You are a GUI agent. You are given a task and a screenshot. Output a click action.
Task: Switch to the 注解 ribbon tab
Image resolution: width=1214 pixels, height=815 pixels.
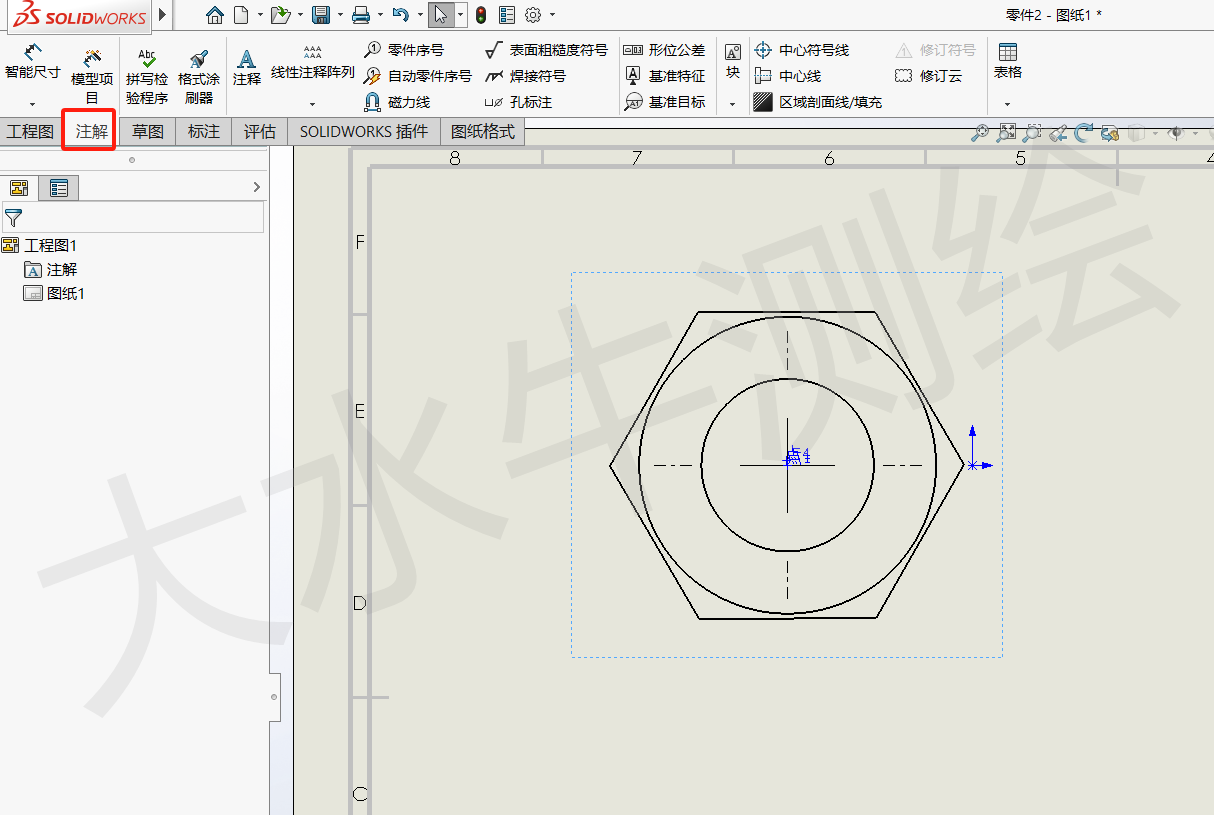(x=92, y=131)
